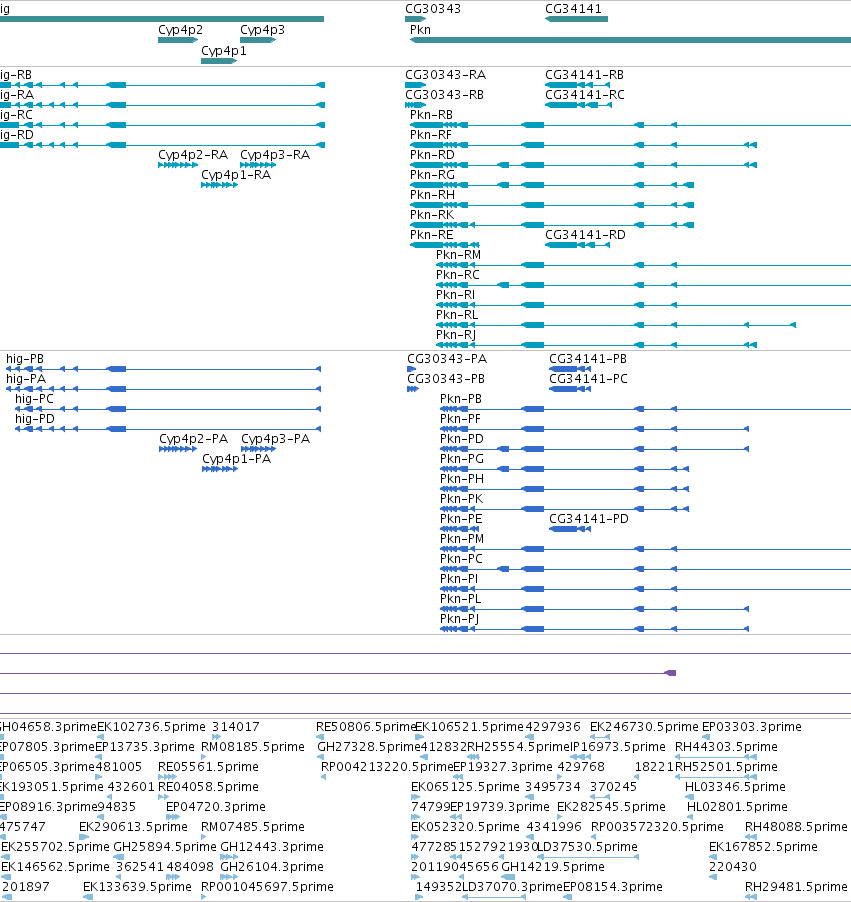Select the CG34141-PC protein label
Viewport: 851px width, 902px height.
tap(588, 379)
